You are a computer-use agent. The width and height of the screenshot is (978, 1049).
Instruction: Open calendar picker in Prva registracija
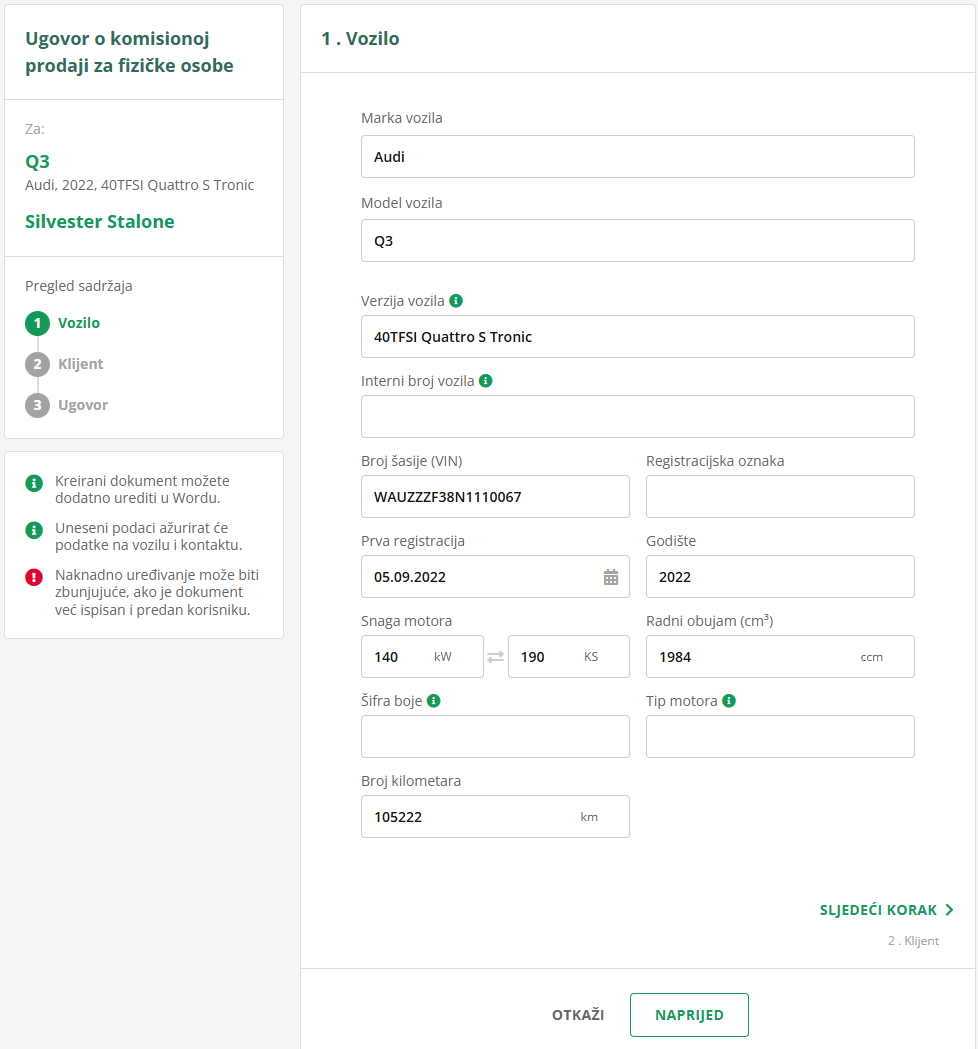coord(611,577)
